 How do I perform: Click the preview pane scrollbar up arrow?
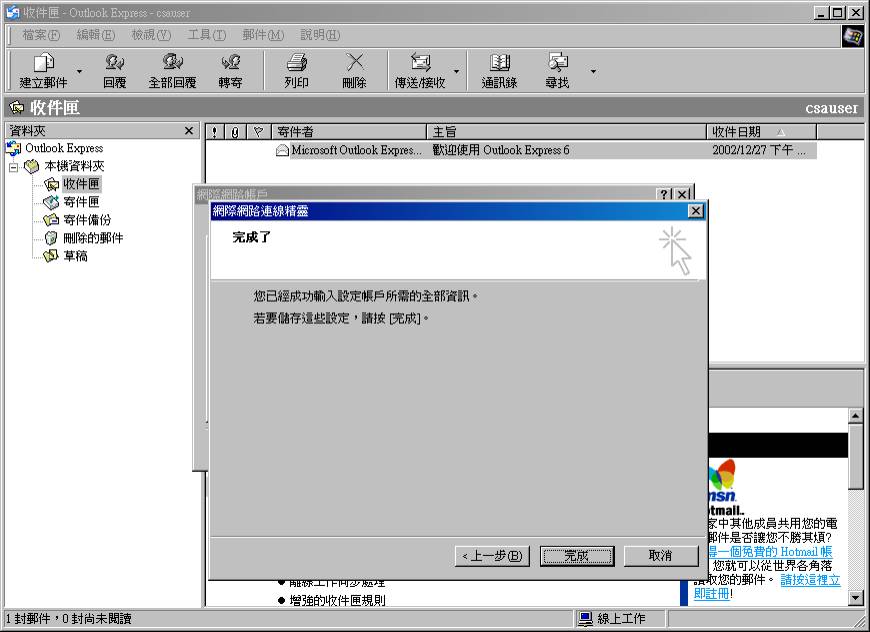click(x=856, y=416)
